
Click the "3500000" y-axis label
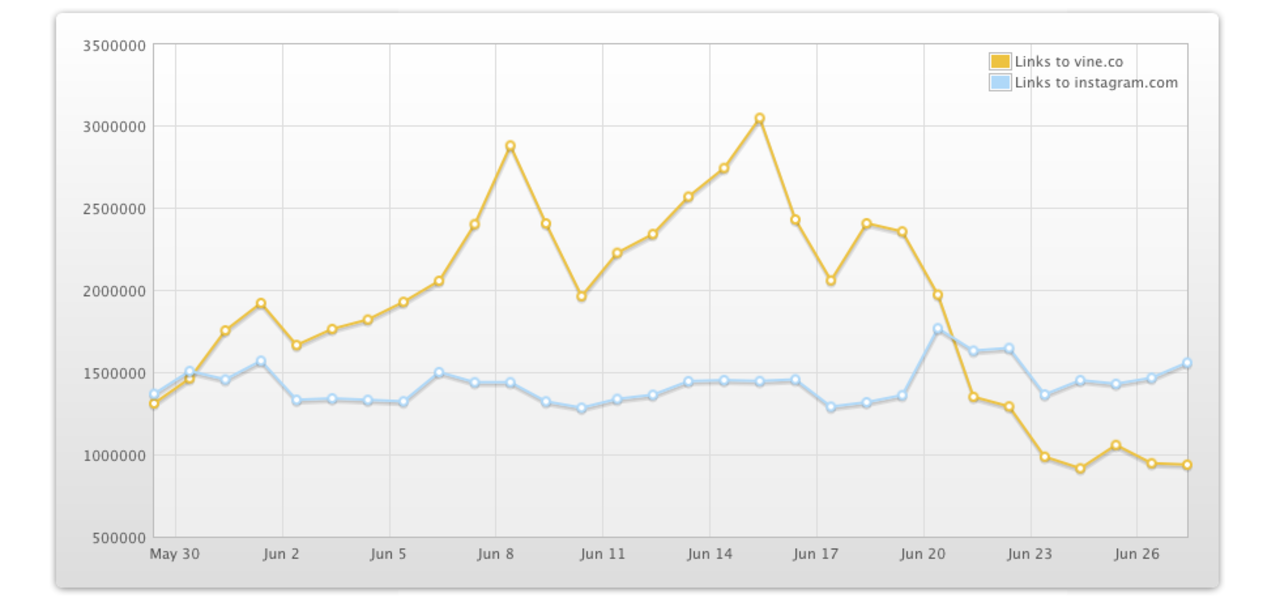[114, 46]
